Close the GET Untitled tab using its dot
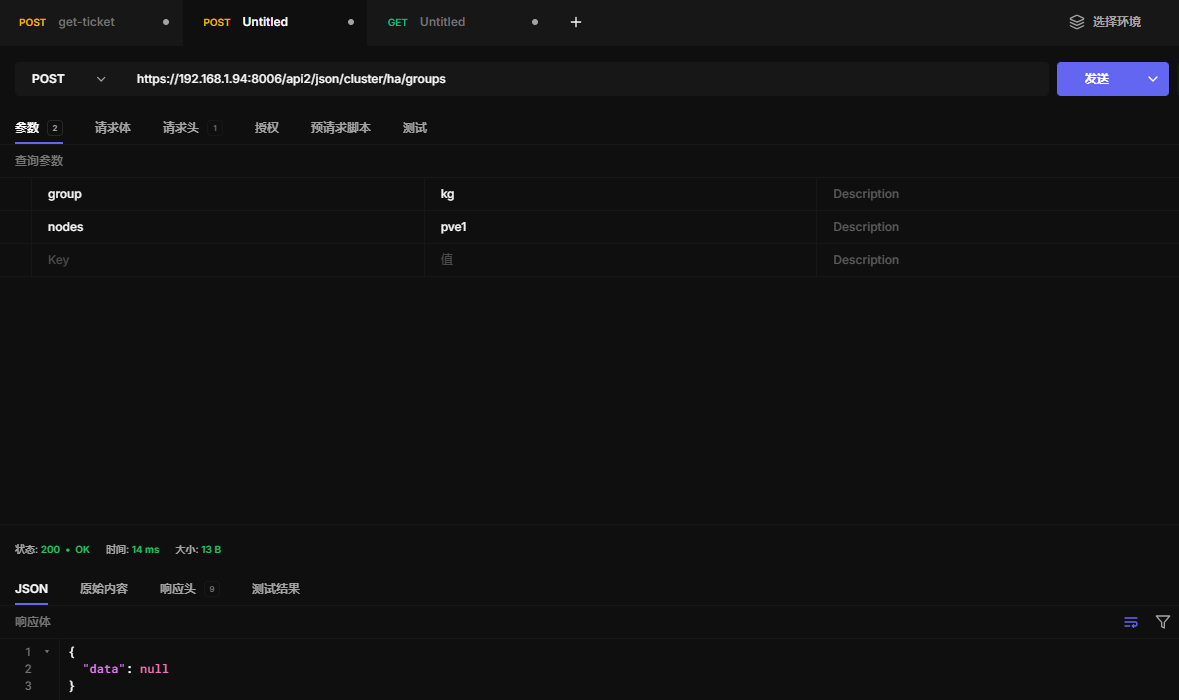The height and width of the screenshot is (700, 1179). pyautogui.click(x=535, y=22)
